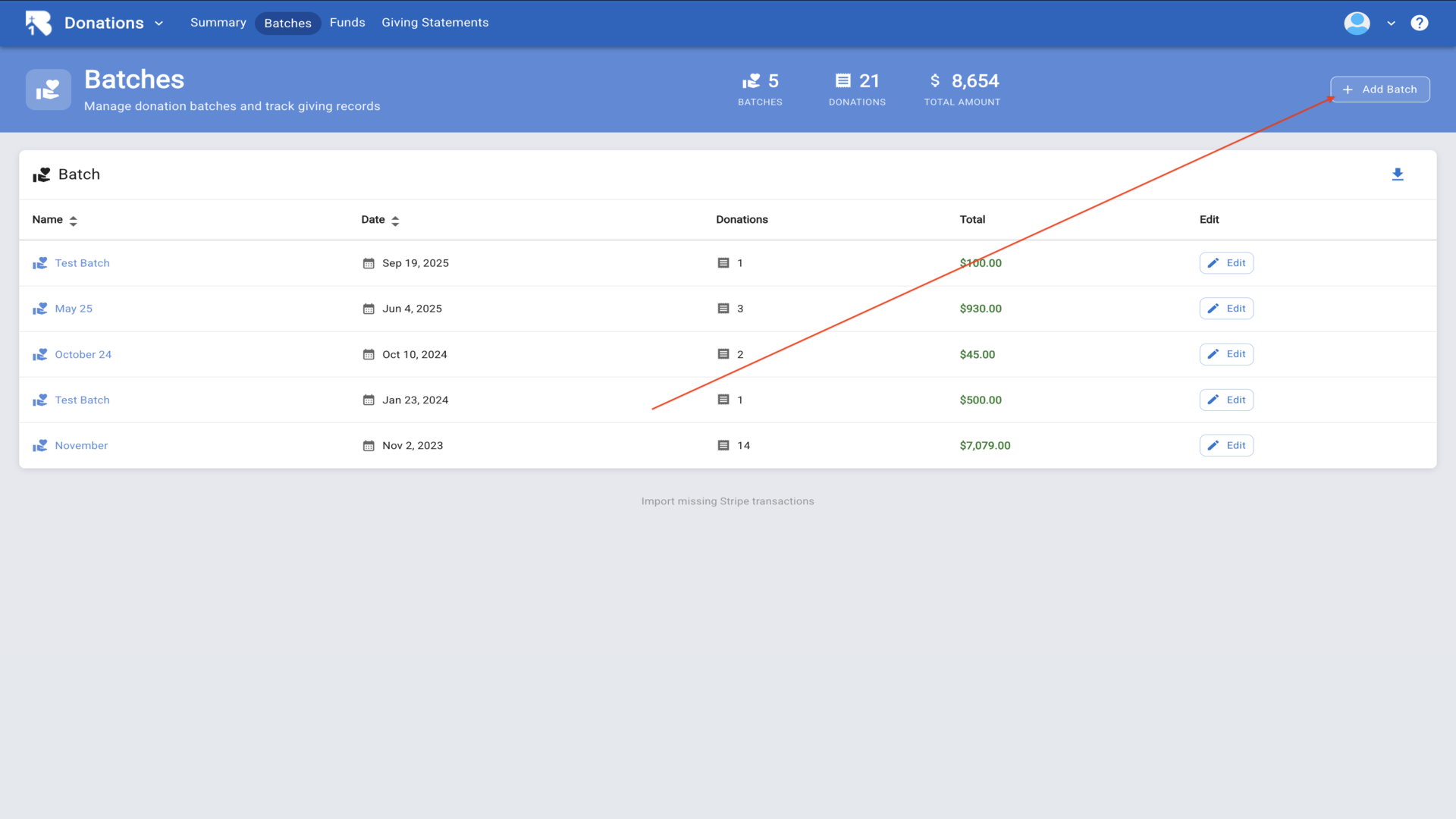Viewport: 1456px width, 819px height.
Task: Go to the Summary tab
Action: coord(218,23)
